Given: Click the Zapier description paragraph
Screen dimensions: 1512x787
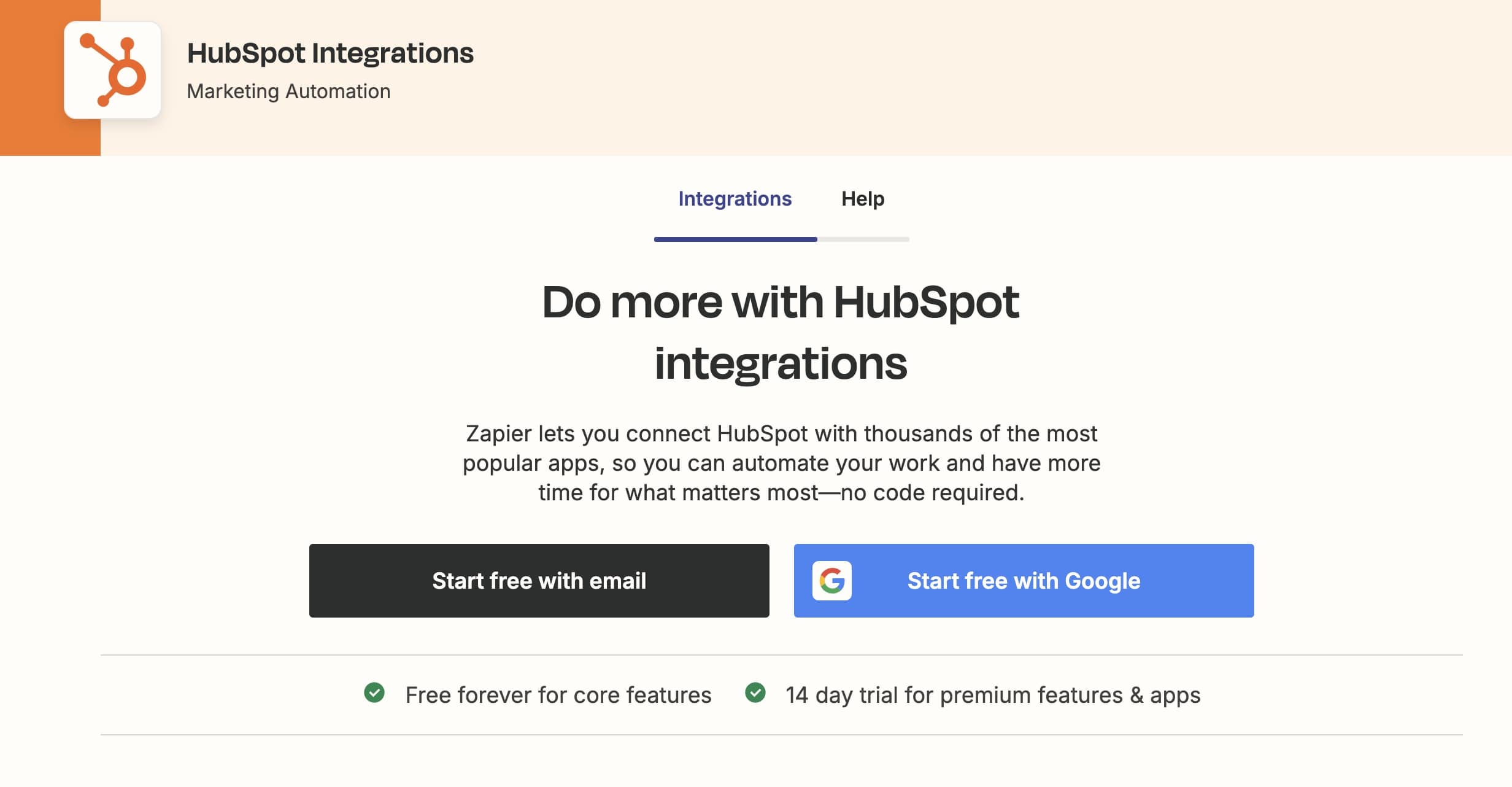Looking at the screenshot, I should [781, 463].
